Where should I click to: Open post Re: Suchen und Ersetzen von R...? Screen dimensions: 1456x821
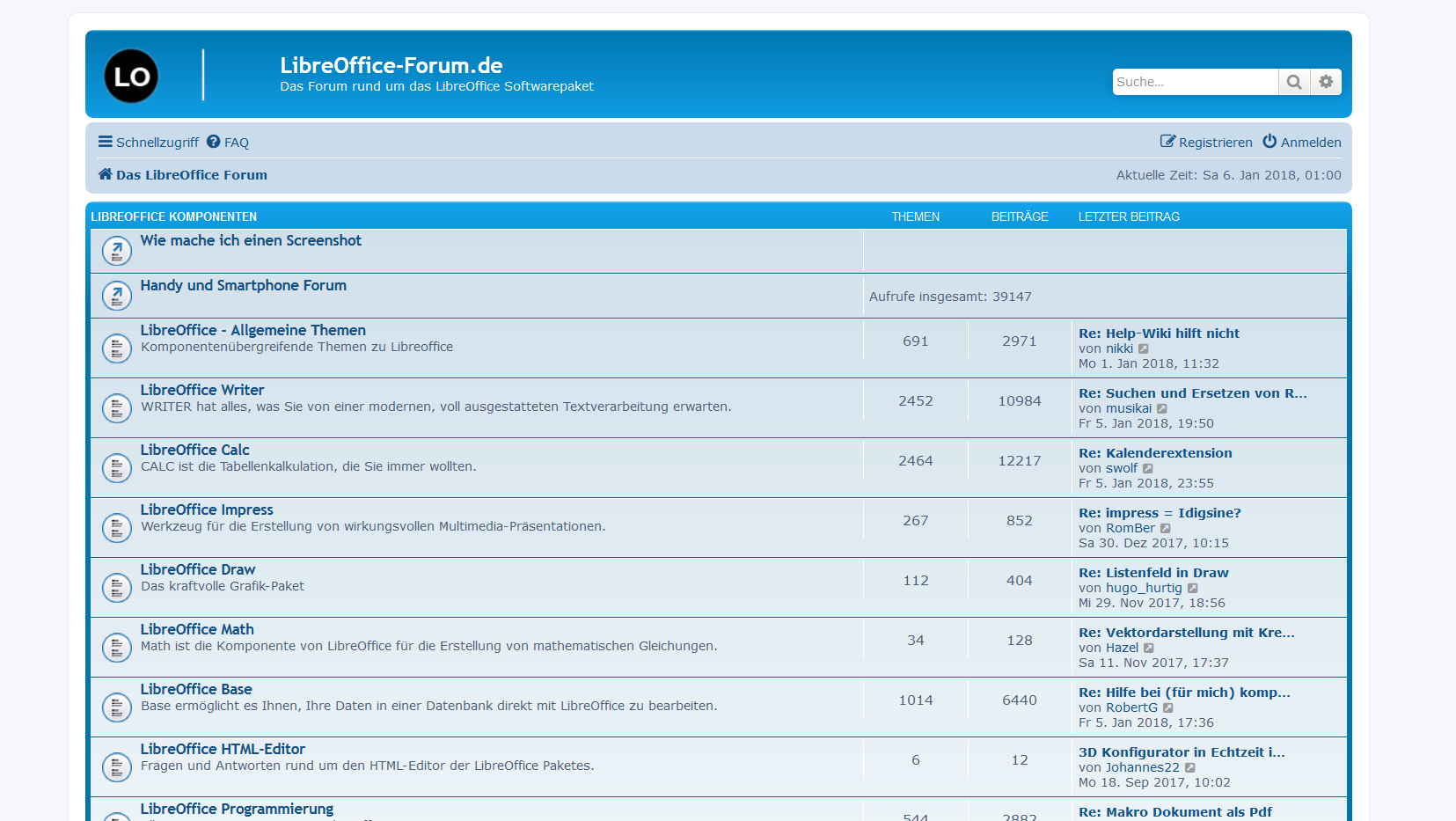pos(1193,393)
